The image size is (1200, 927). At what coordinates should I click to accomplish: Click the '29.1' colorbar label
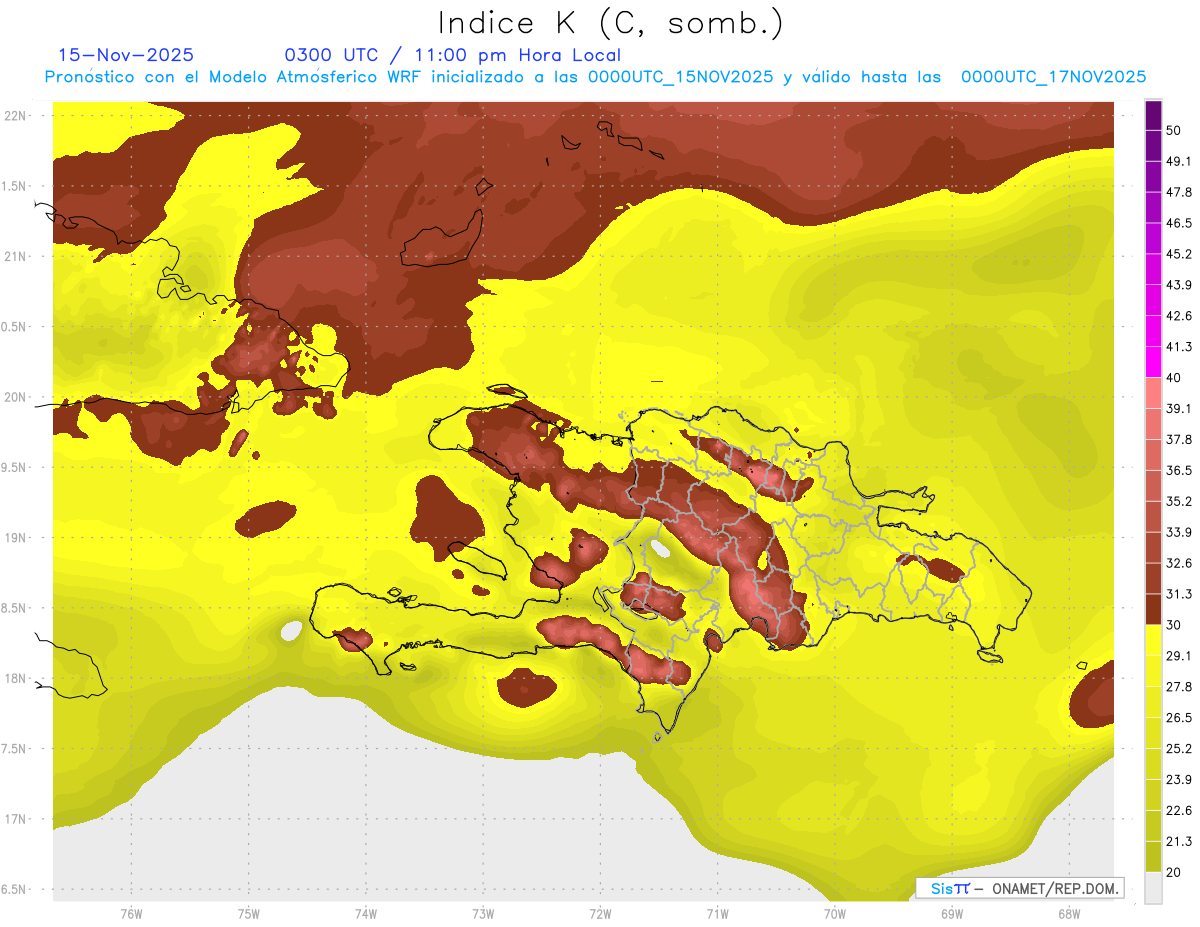click(1179, 656)
